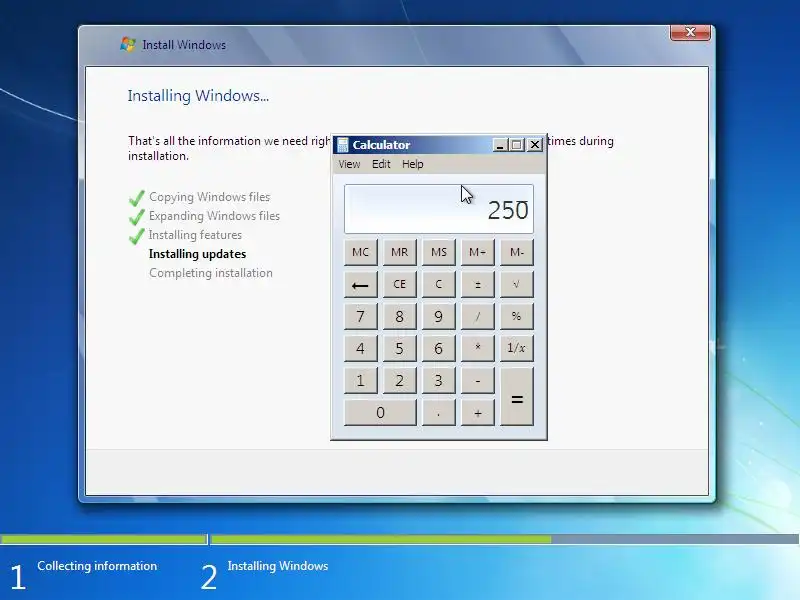The width and height of the screenshot is (800, 600).
Task: Open the Calculator View menu
Action: [x=349, y=164]
